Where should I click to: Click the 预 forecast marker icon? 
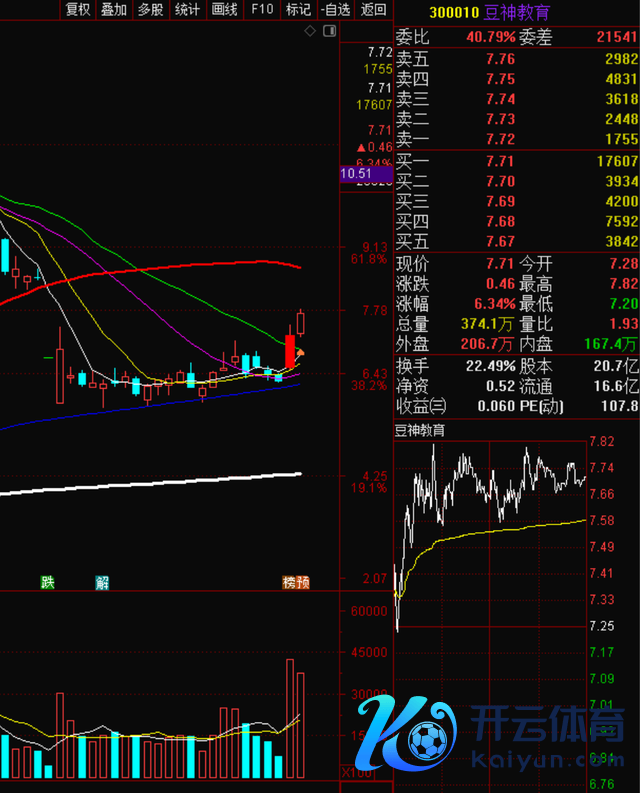pyautogui.click(x=303, y=582)
